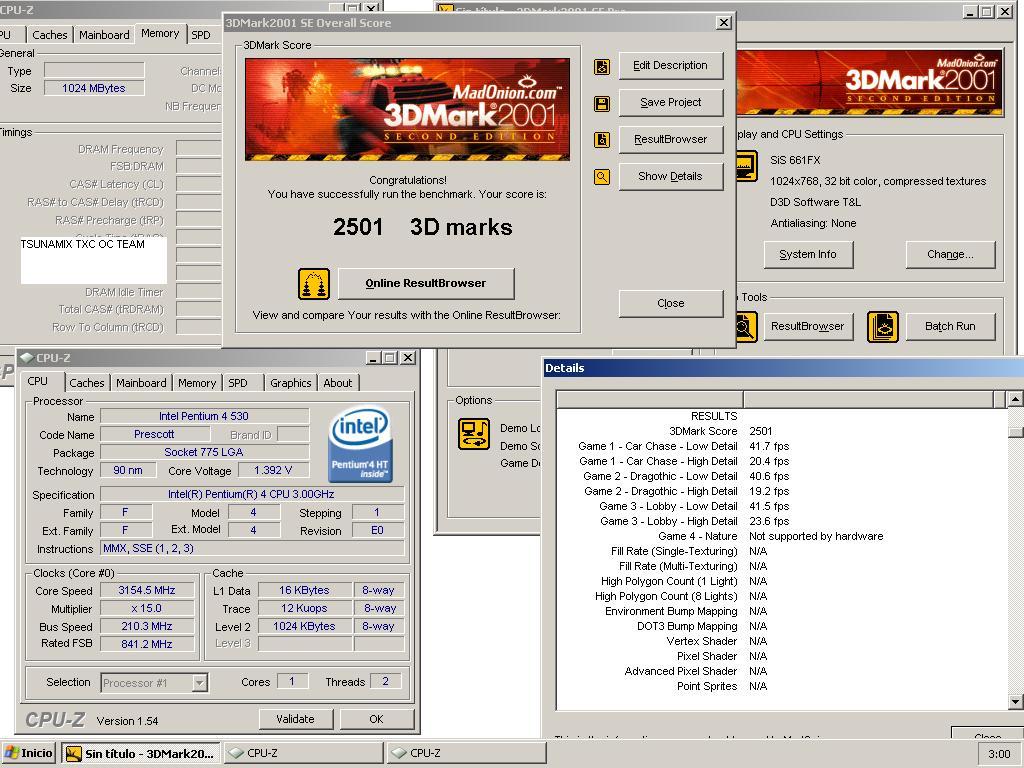Click the Core Speed 3154.5 MHz value
1024x768 pixels.
[147, 590]
